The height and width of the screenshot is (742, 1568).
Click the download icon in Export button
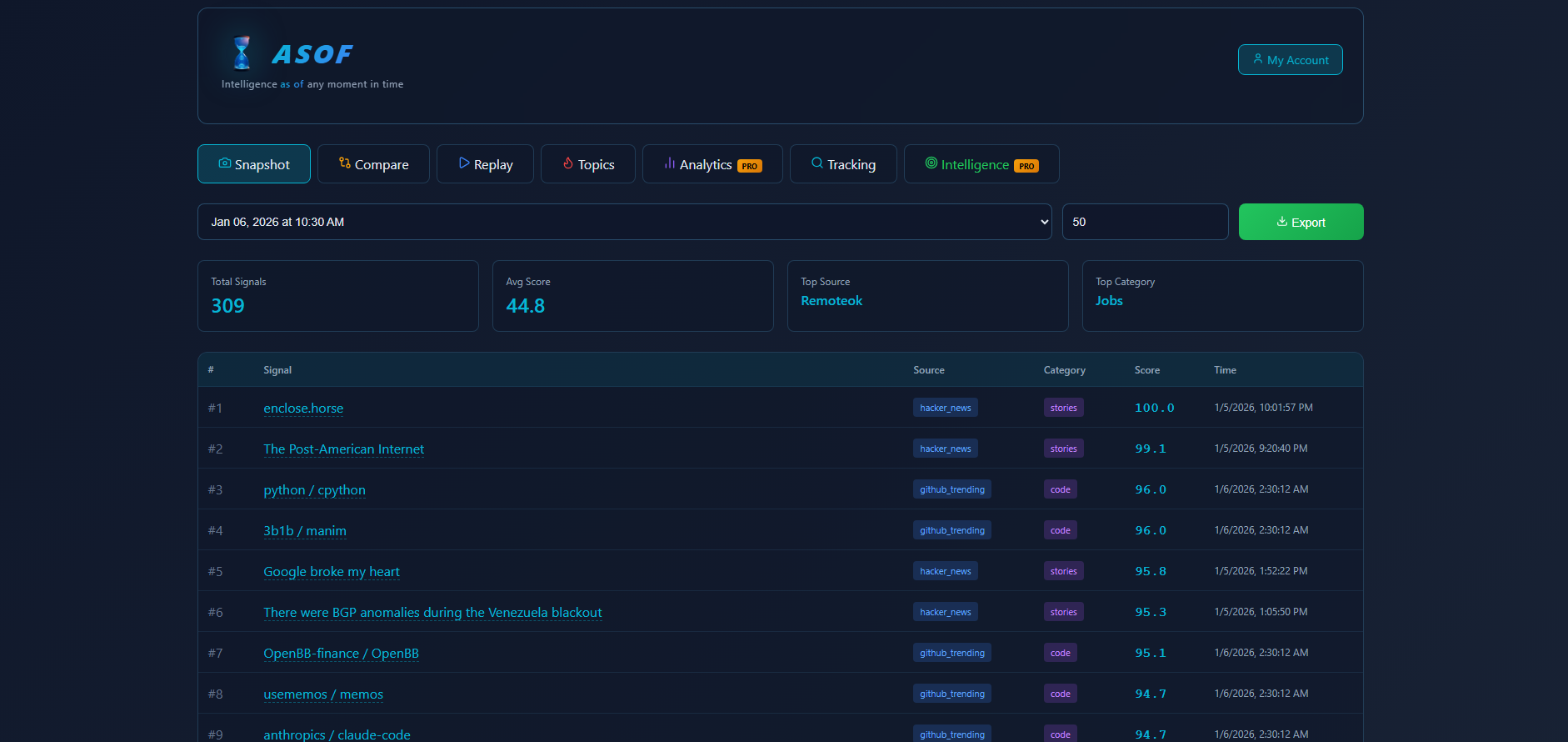[x=1282, y=222]
